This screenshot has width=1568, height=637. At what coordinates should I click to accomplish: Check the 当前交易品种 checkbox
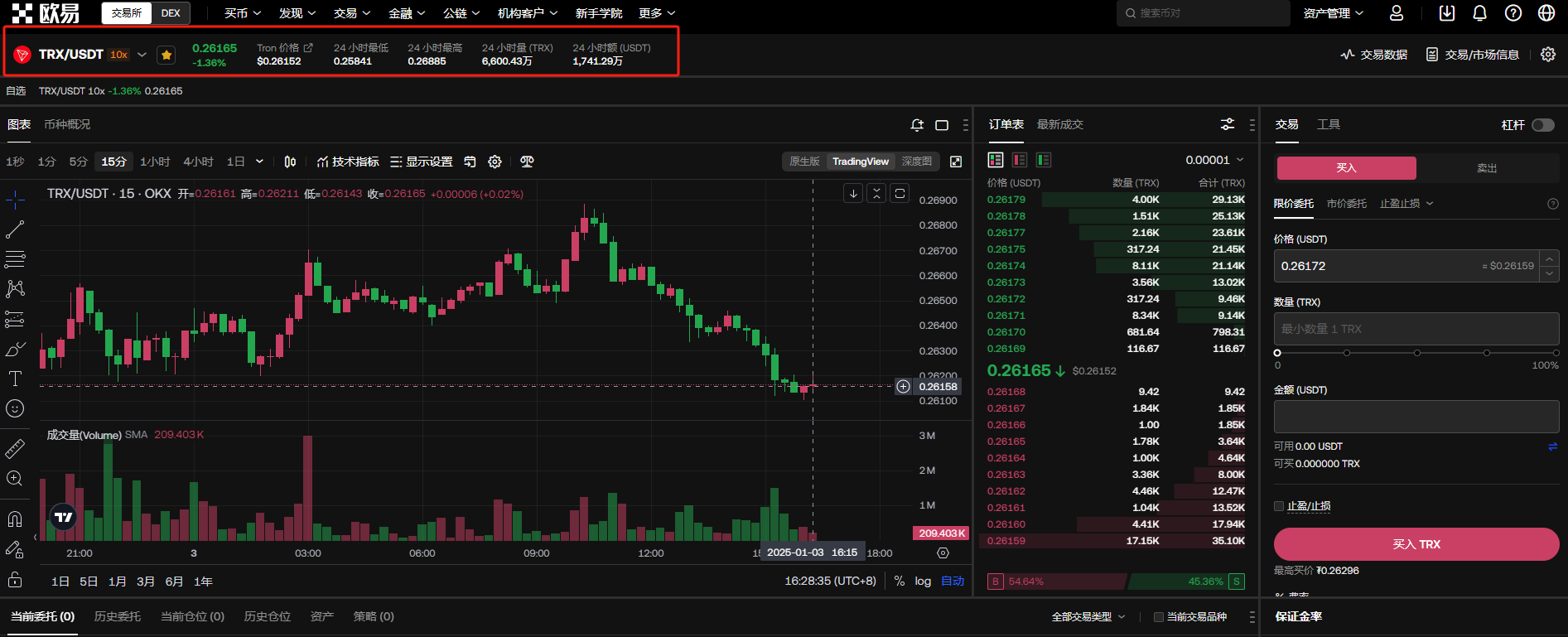(x=1159, y=617)
